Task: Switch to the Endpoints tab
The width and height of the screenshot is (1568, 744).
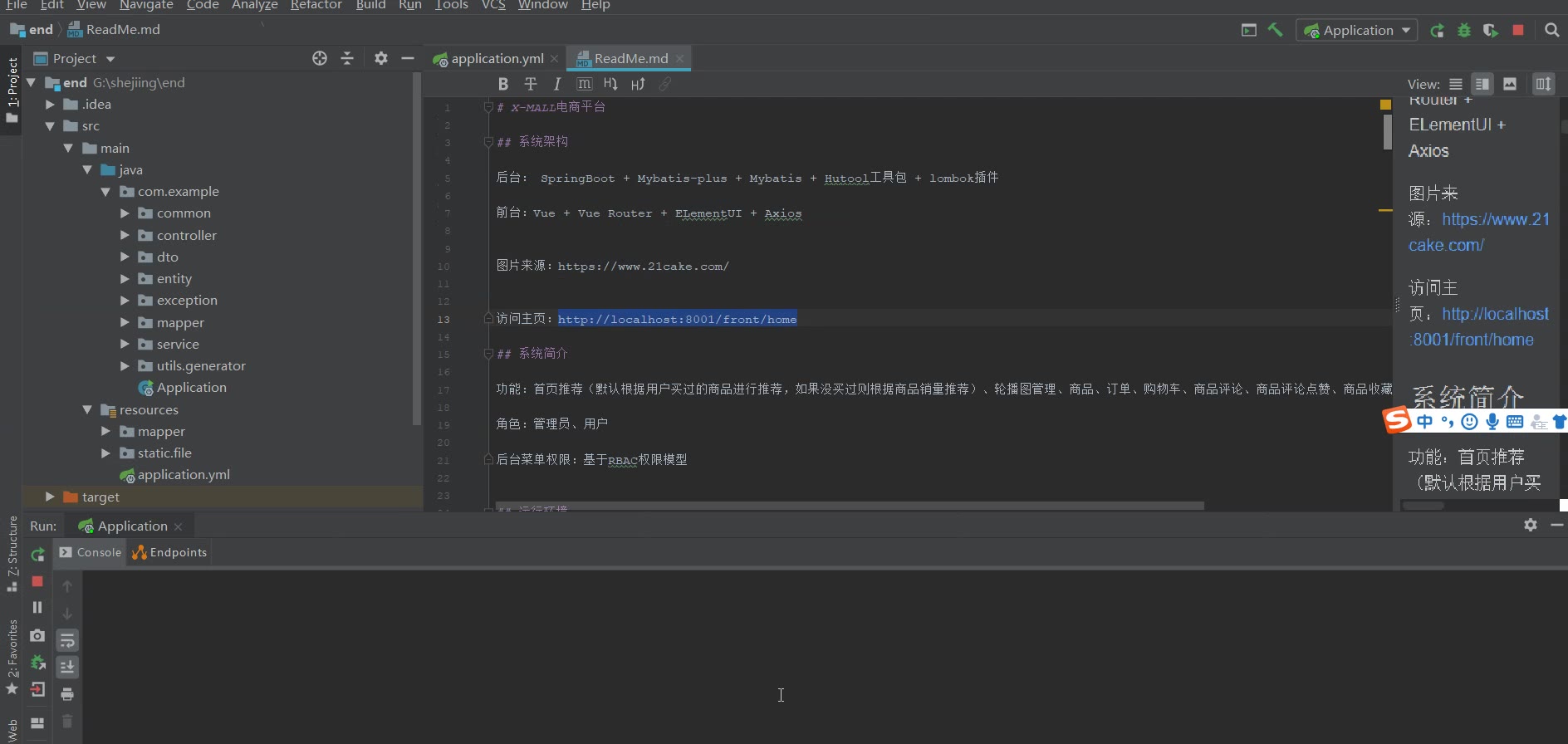Action: click(x=169, y=552)
